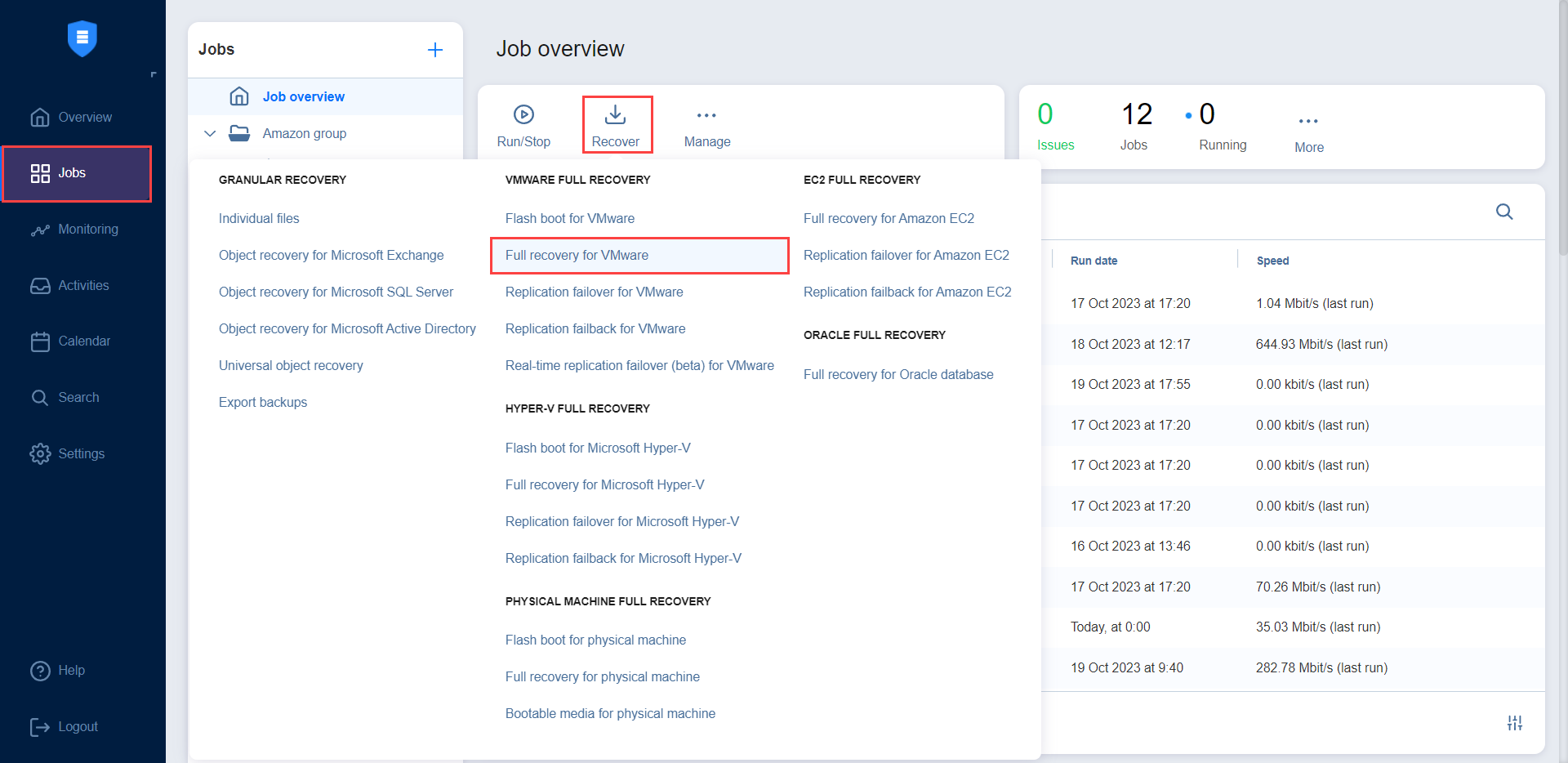Open Flash boot for Microsoft Hyper-V
This screenshot has width=1568, height=763.
click(598, 448)
